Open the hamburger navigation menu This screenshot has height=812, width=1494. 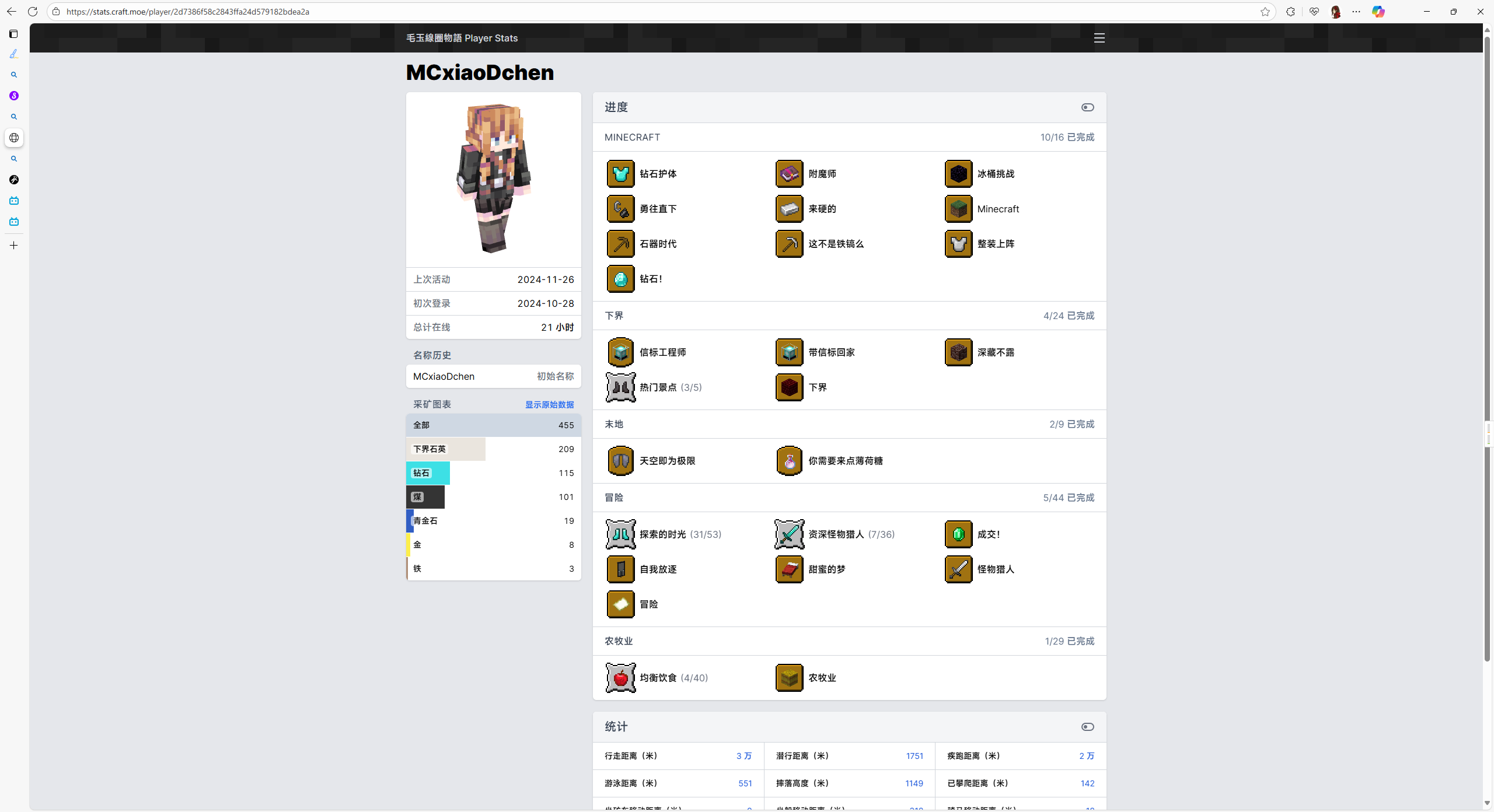pos(1099,38)
